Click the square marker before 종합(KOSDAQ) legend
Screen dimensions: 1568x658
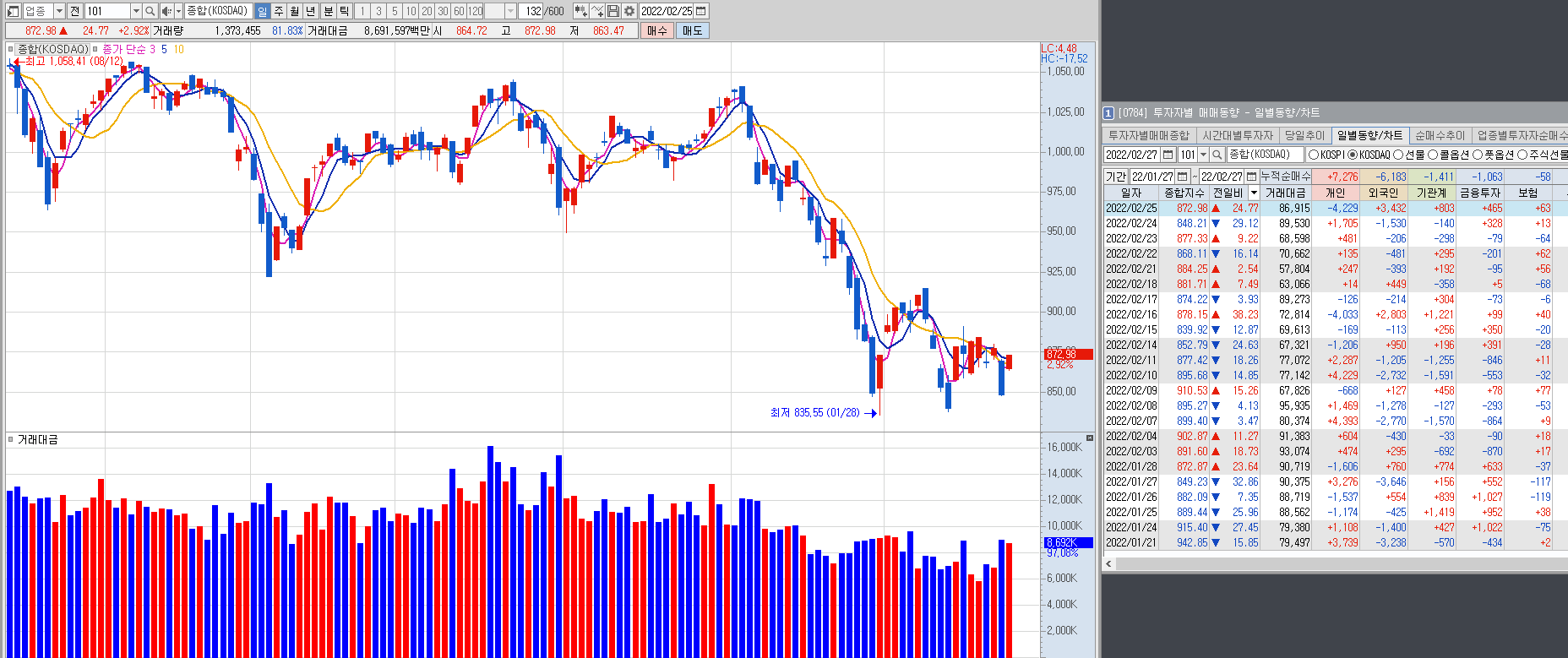(11, 49)
